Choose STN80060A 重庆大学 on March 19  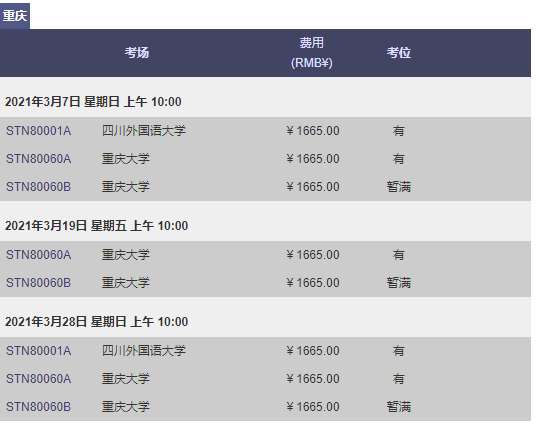[x=265, y=255]
